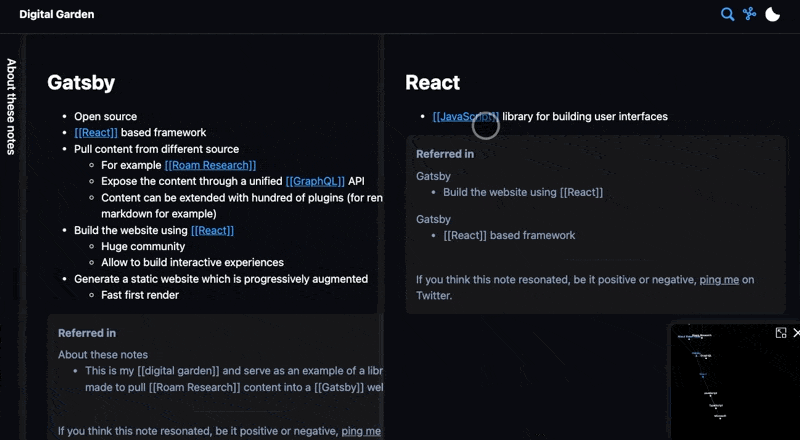Open the [[JavaScript]] link in the React note
This screenshot has width=800, height=440.
click(x=465, y=117)
